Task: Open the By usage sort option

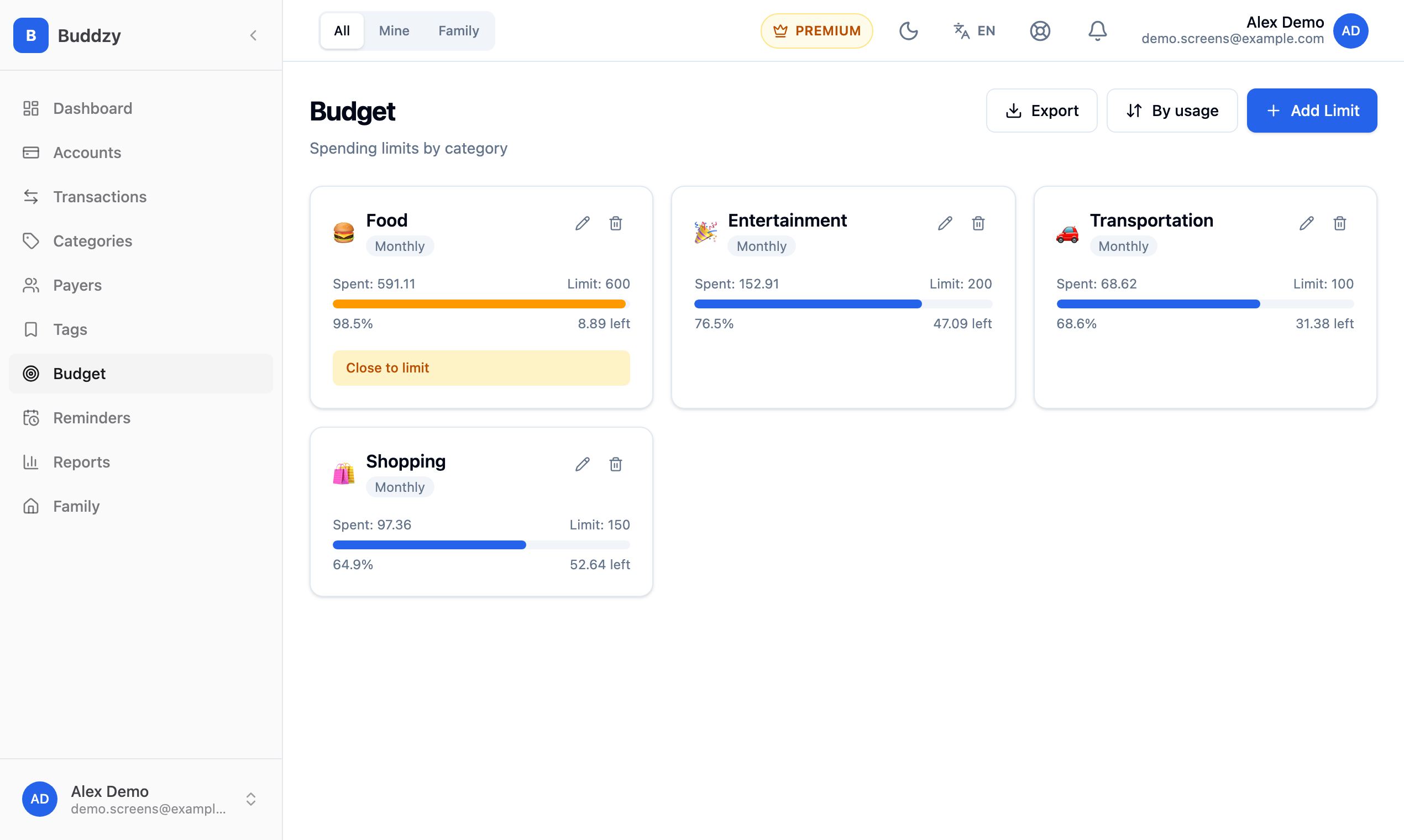Action: tap(1172, 111)
